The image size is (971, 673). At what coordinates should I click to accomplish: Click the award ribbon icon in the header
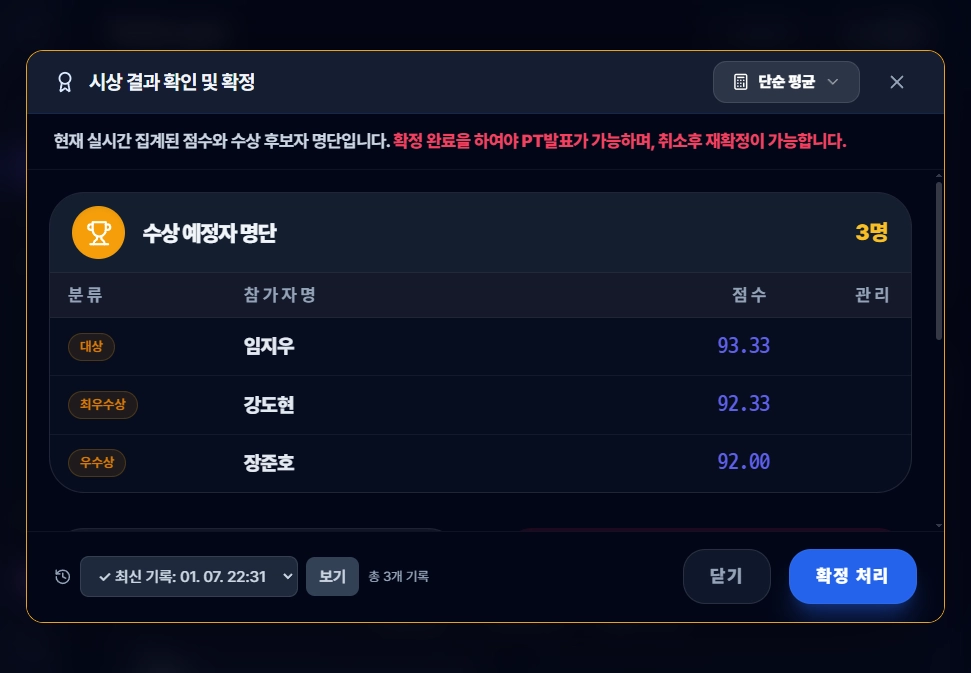pos(65,82)
